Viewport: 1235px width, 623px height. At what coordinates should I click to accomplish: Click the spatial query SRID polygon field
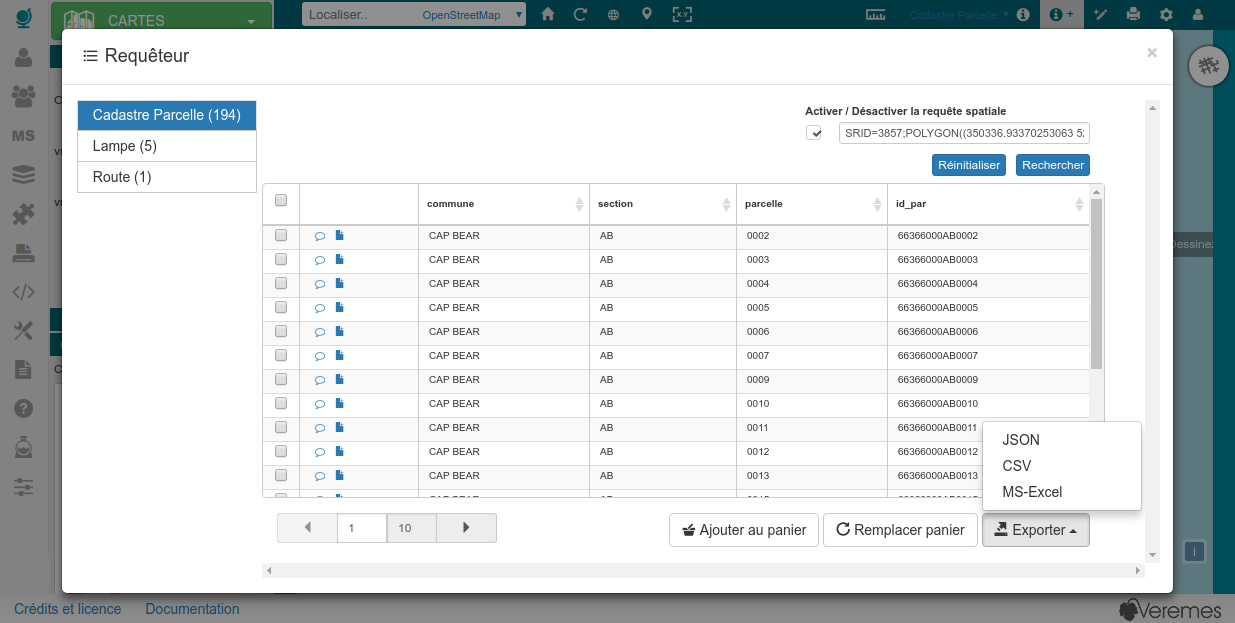click(x=964, y=133)
